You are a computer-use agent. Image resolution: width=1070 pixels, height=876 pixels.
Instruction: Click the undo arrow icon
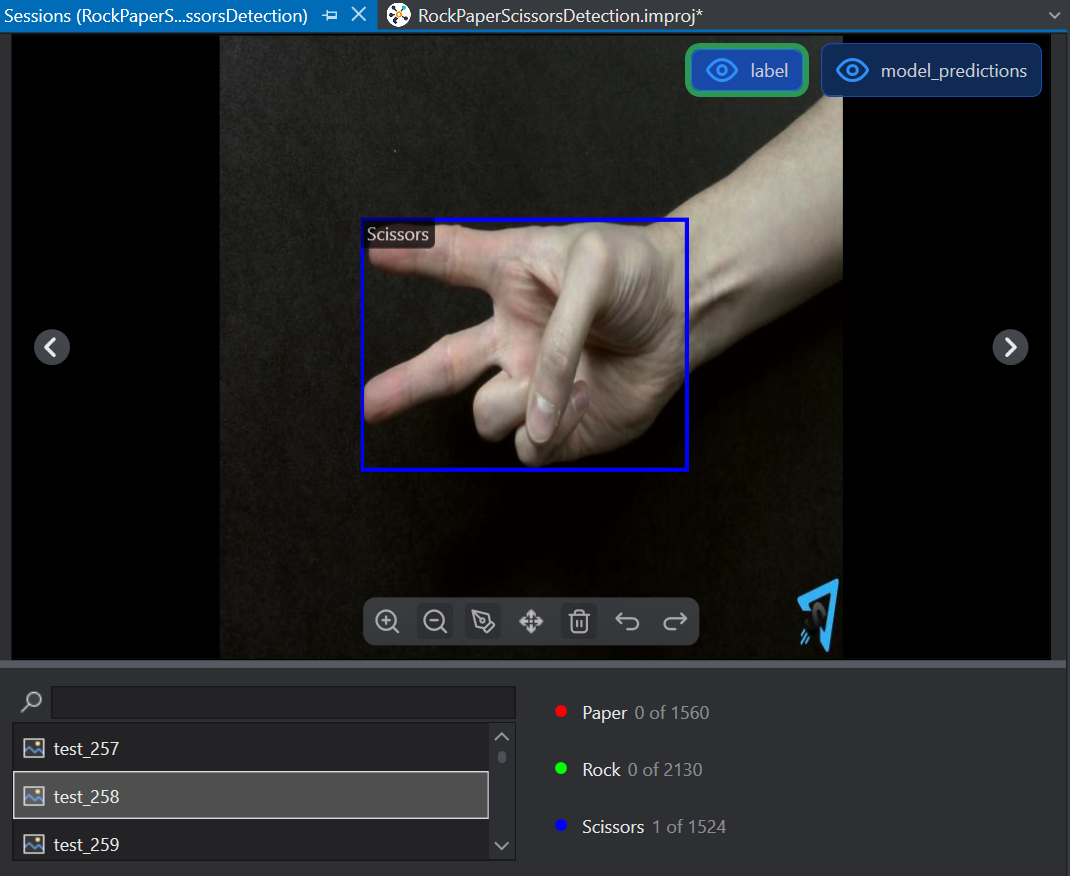pos(627,622)
